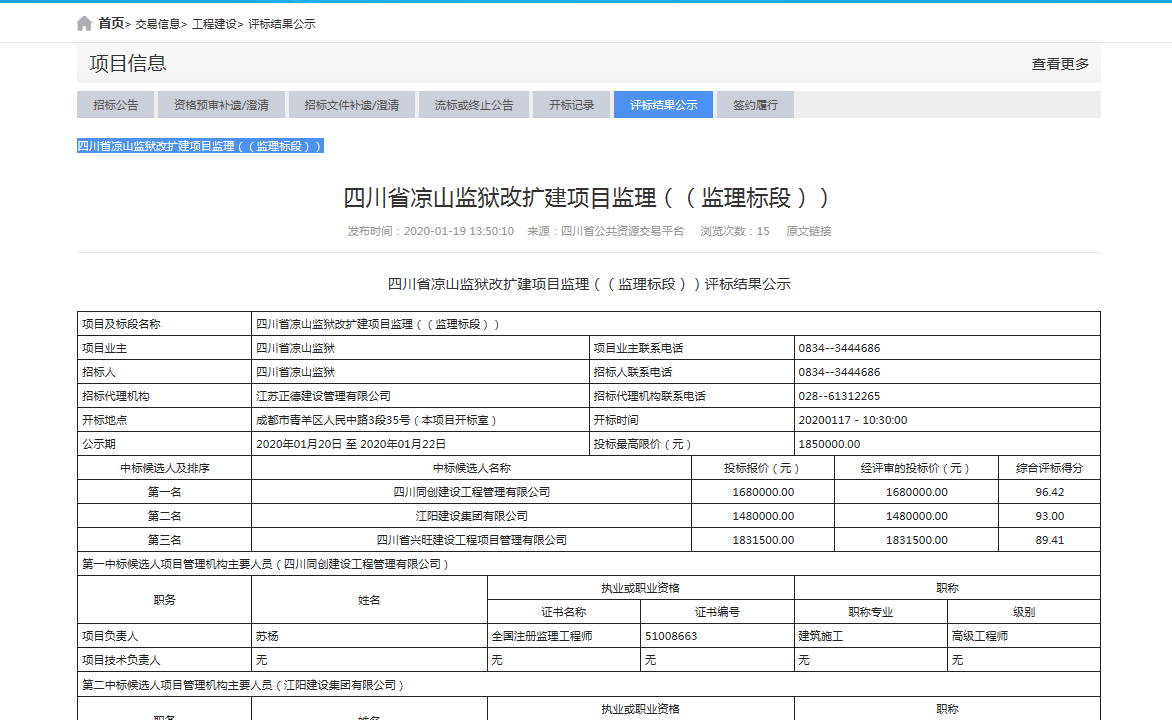
Task: Click the home icon in the breadcrumb bar
Action: (83, 22)
